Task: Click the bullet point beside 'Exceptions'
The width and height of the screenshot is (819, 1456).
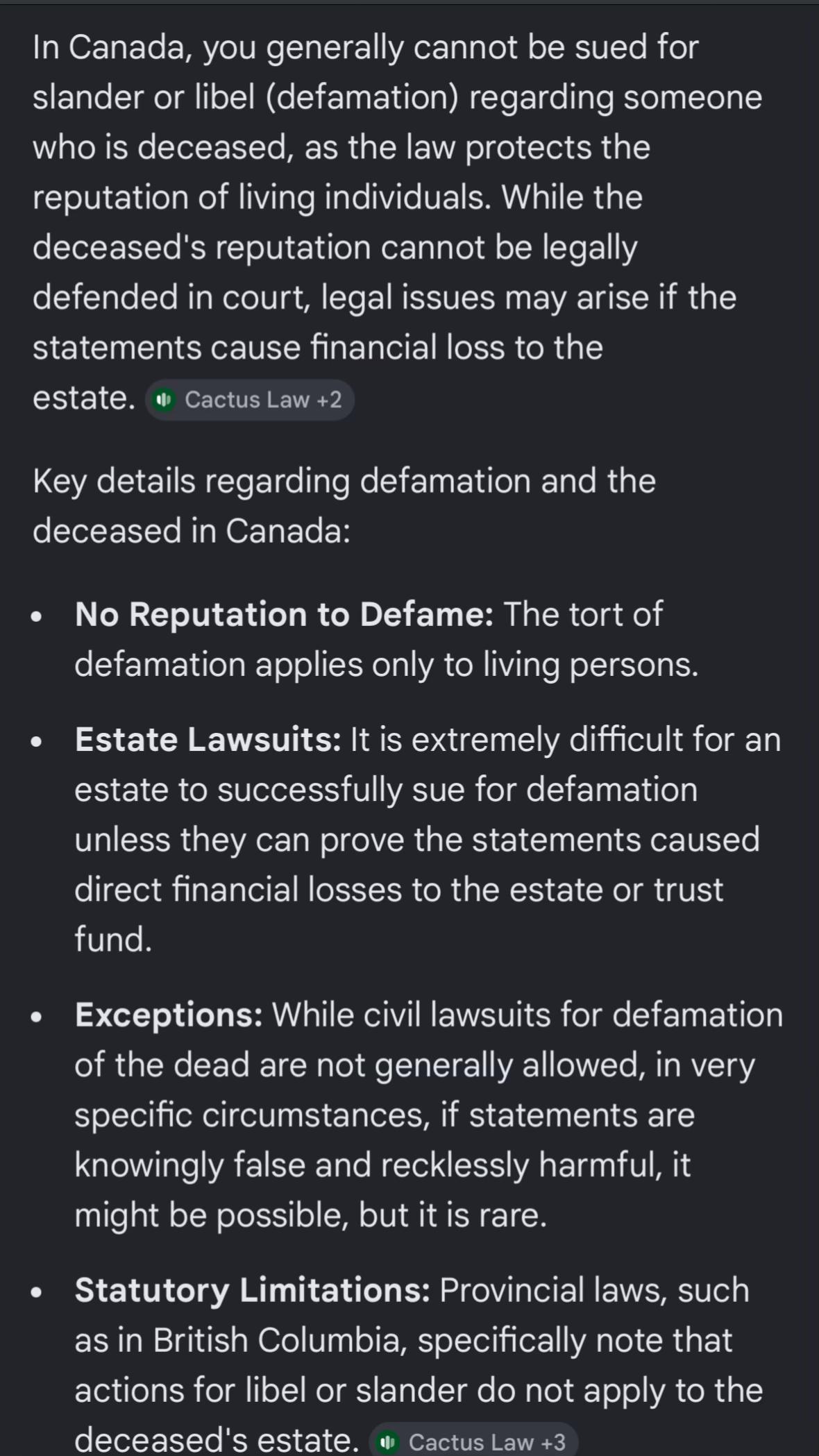Action: point(37,1017)
